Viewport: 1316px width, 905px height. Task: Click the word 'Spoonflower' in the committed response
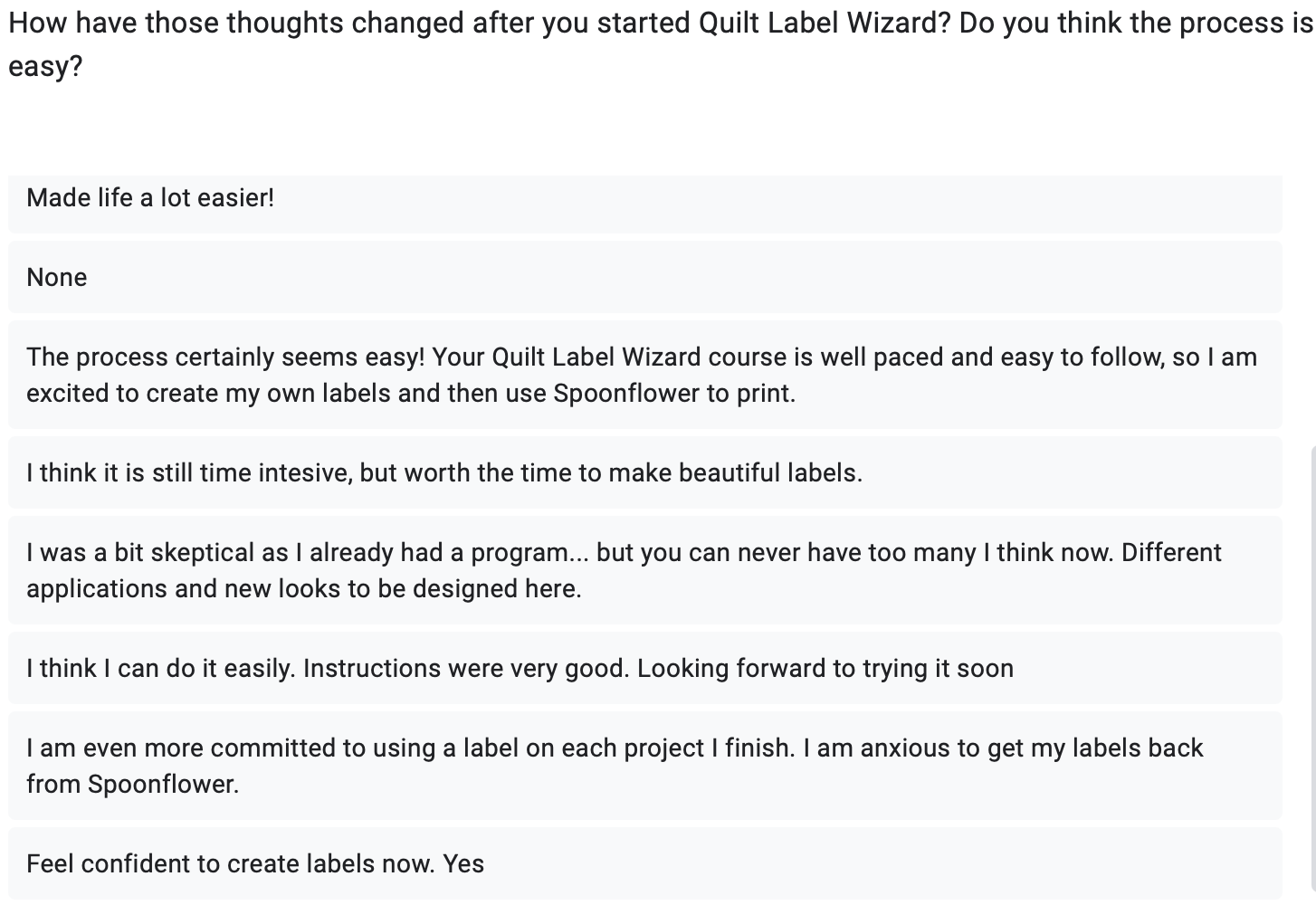point(163,784)
